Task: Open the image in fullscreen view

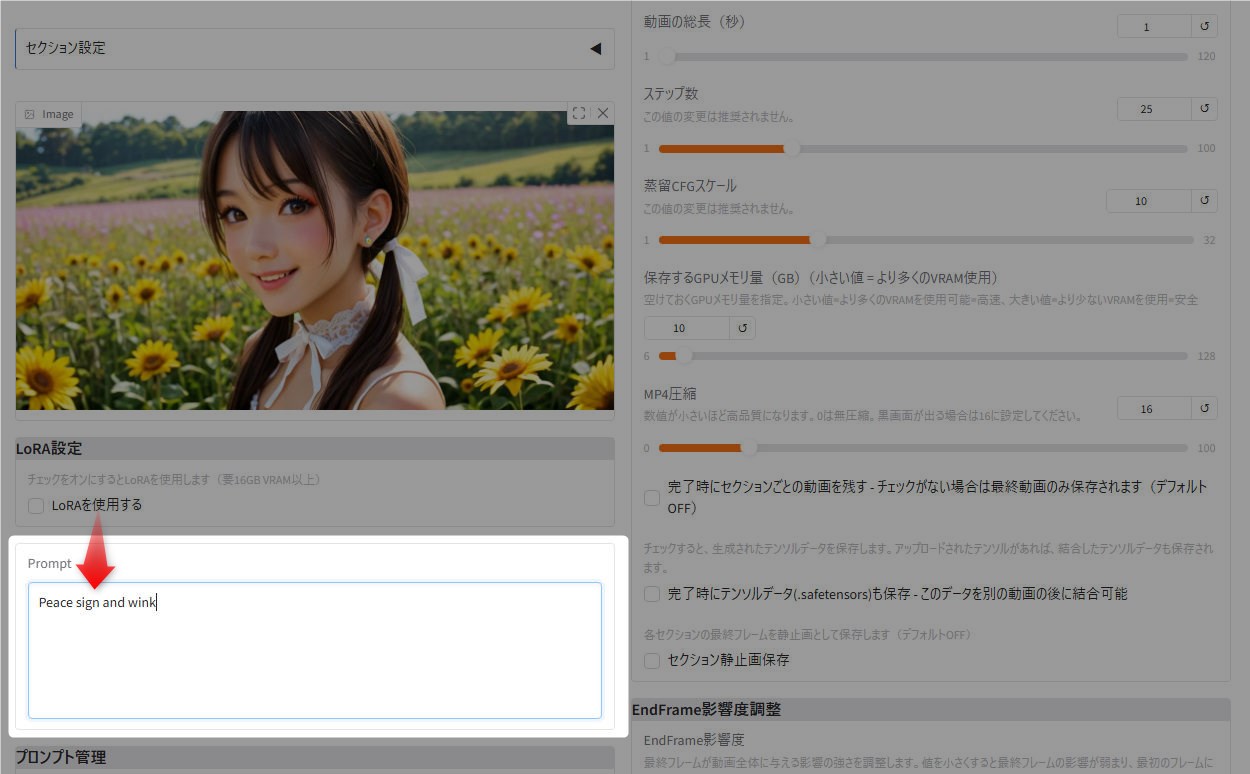Action: pyautogui.click(x=578, y=113)
